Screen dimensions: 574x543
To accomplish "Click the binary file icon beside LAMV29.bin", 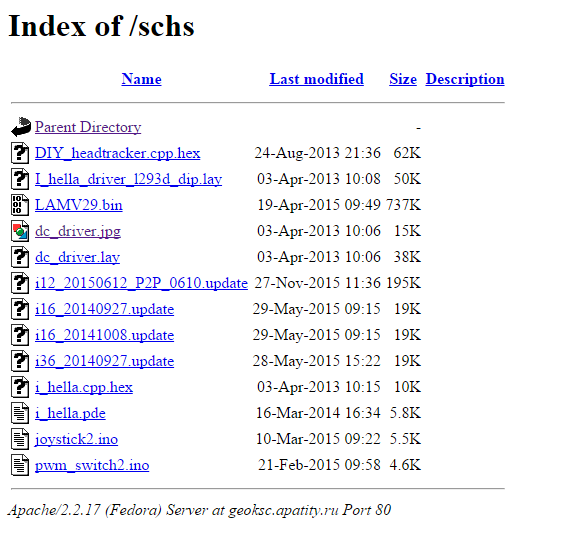I will coord(20,205).
